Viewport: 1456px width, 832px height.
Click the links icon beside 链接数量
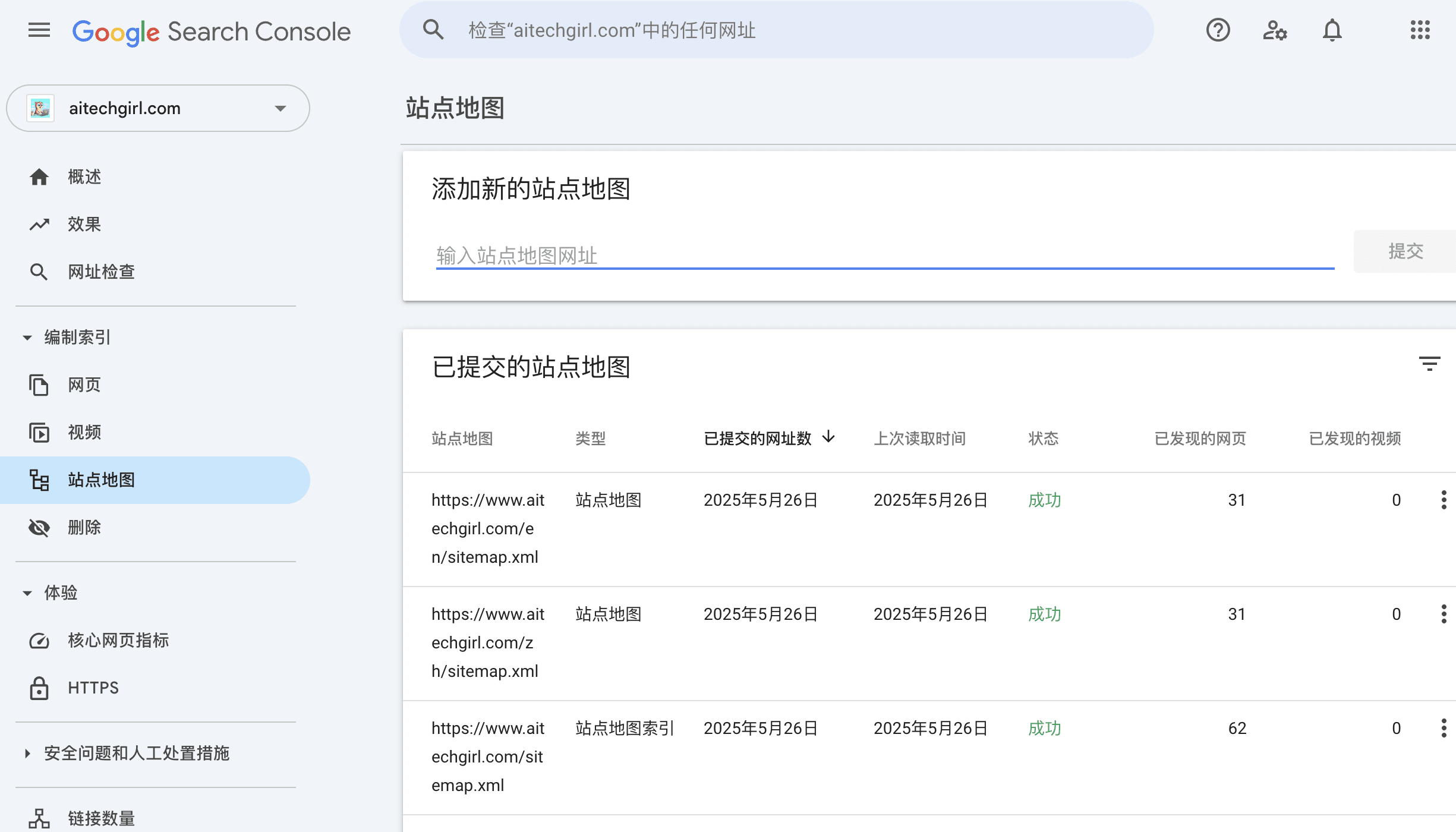point(39,819)
